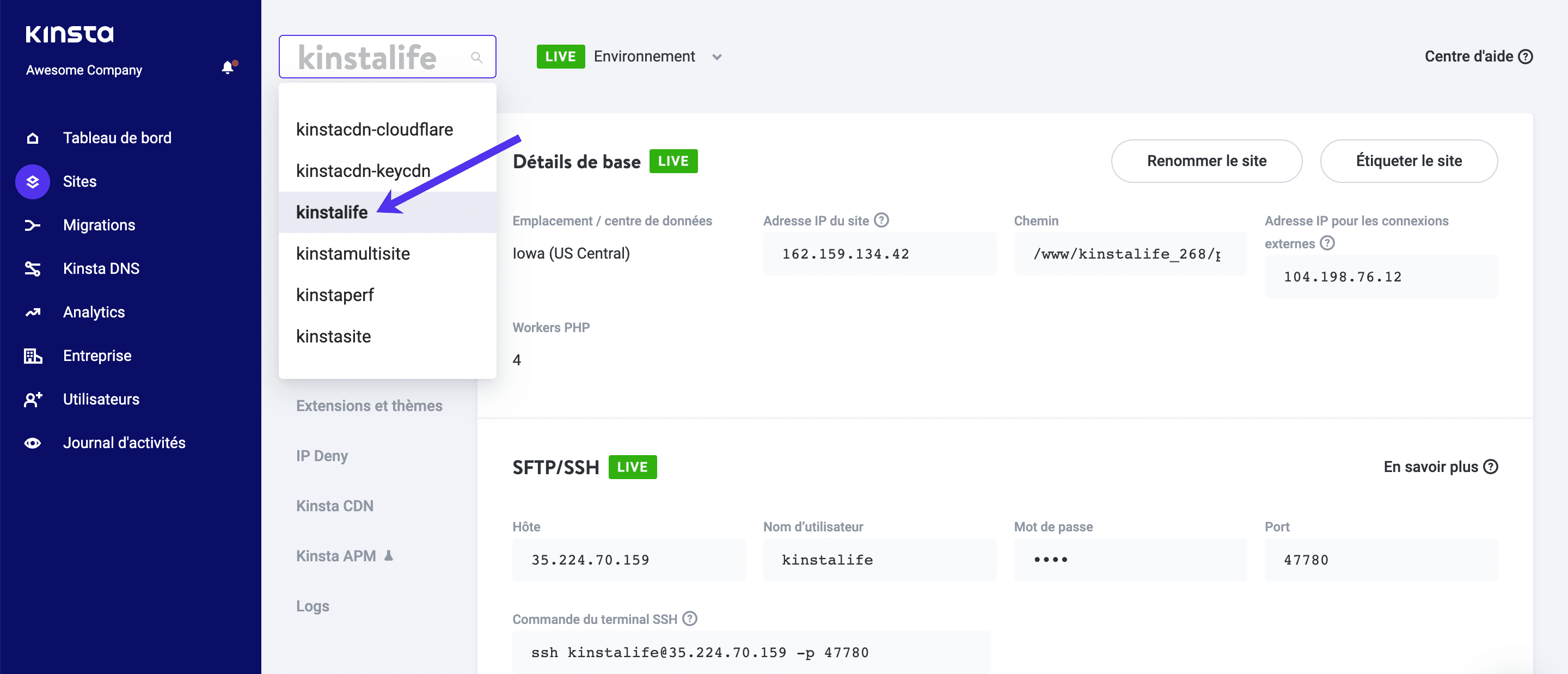1568x674 pixels.
Task: Open the Centre d'aide help icon
Action: 1526,56
